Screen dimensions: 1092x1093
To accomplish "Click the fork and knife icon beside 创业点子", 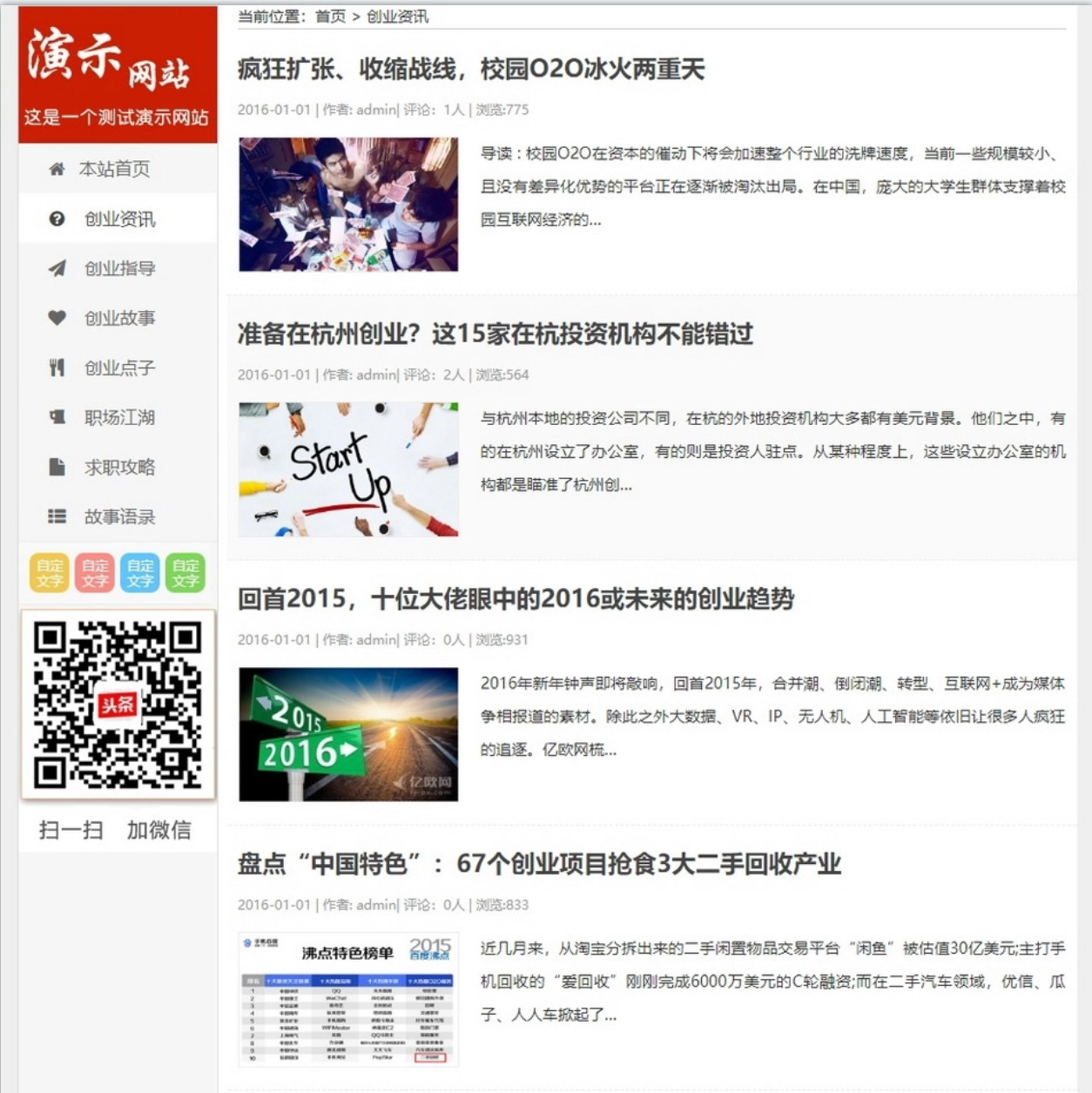I will click(57, 368).
